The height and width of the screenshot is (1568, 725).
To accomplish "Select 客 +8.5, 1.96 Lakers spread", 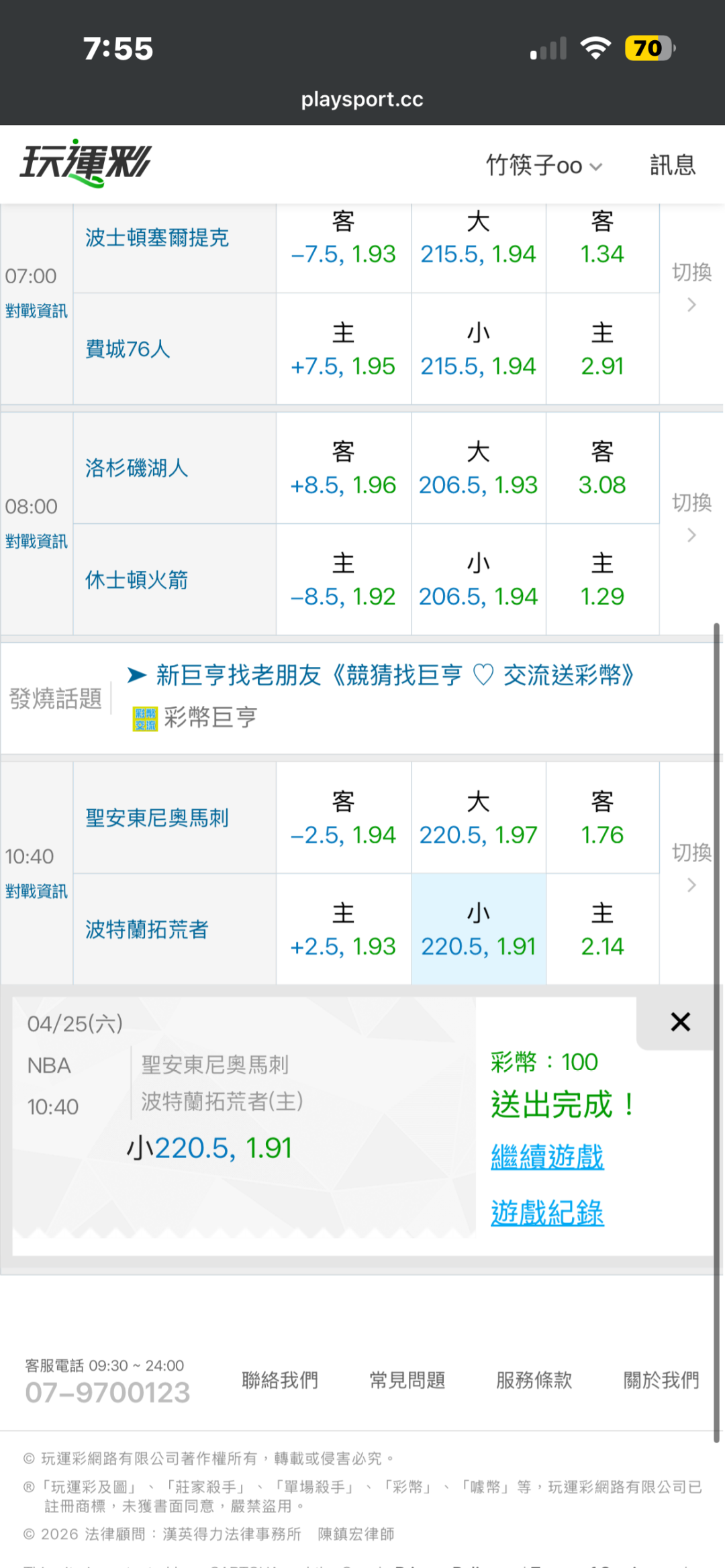I will [344, 468].
